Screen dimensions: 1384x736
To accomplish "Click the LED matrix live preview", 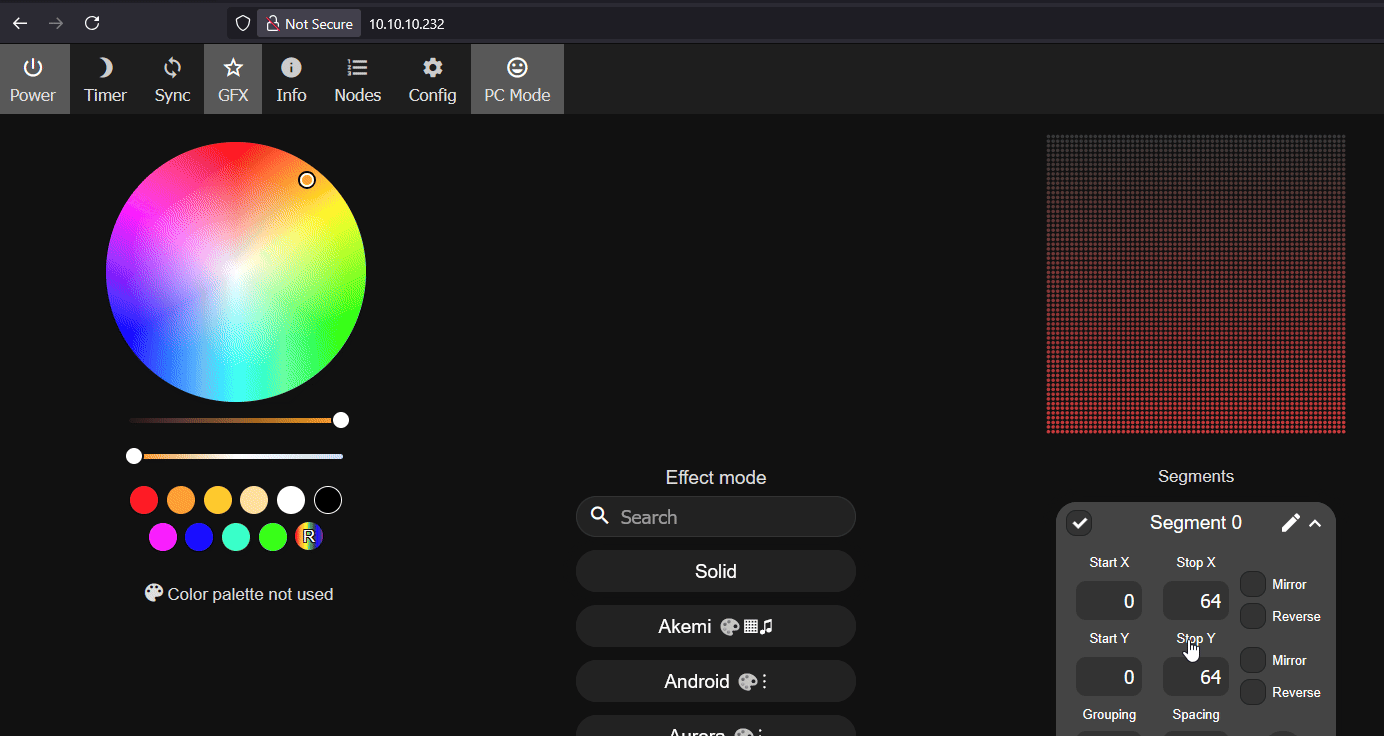I will tap(1196, 284).
